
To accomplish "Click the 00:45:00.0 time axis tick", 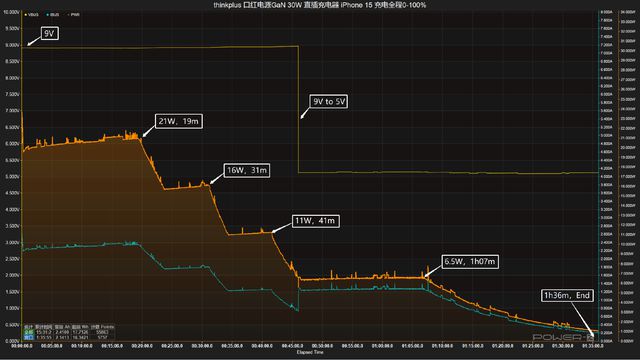I will click(292, 346).
